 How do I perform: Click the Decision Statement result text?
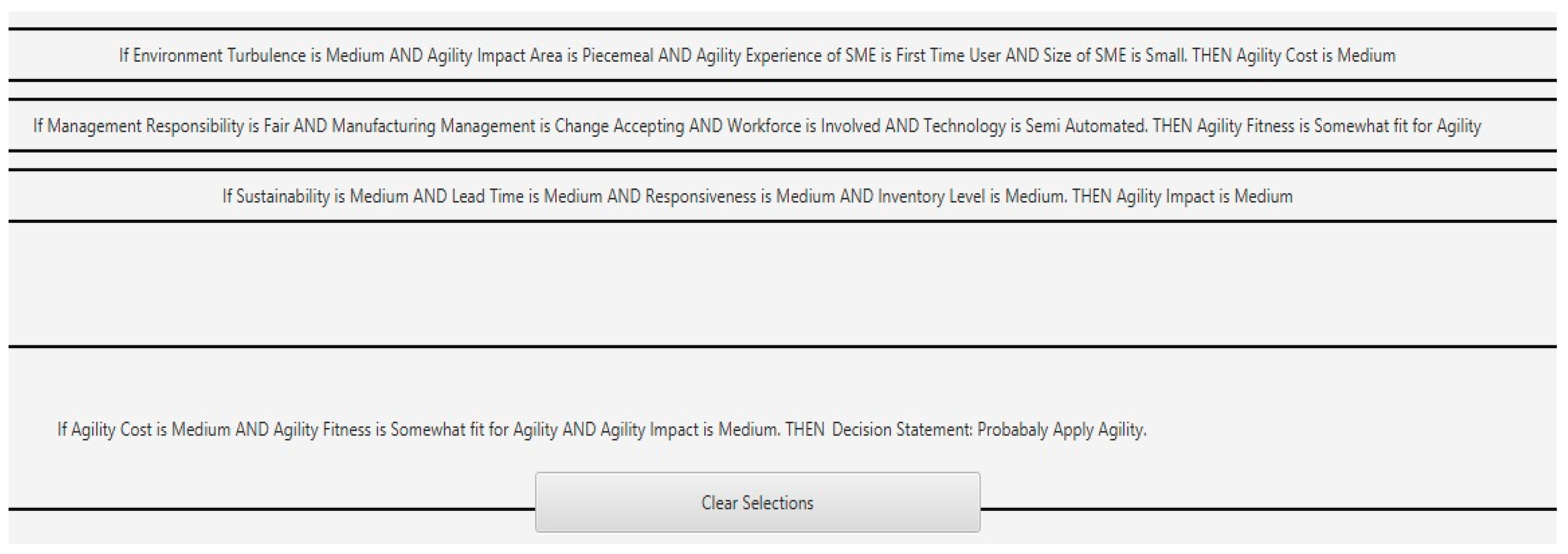click(x=601, y=429)
